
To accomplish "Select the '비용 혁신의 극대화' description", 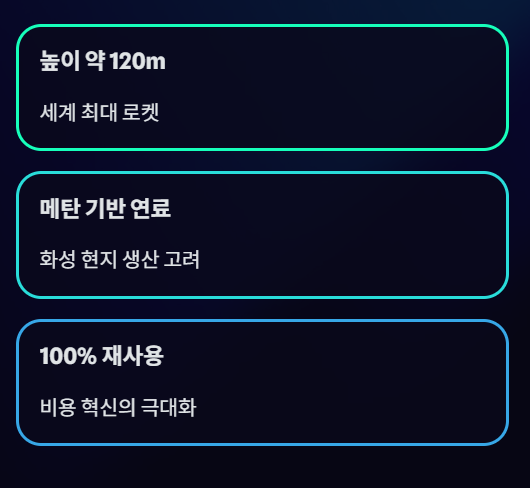I will [x=118, y=407].
